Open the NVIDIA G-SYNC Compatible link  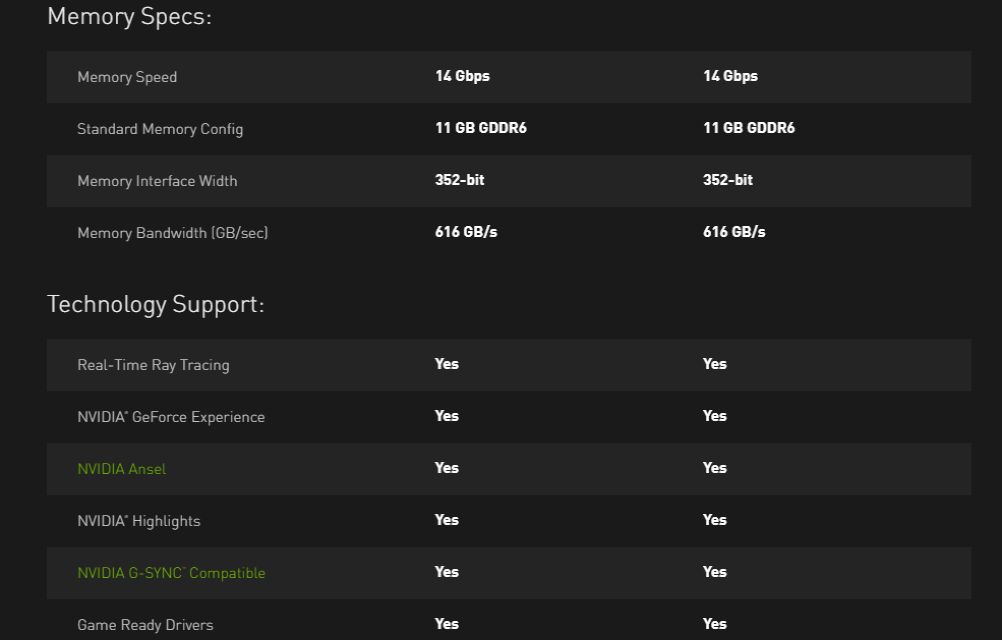coord(171,572)
